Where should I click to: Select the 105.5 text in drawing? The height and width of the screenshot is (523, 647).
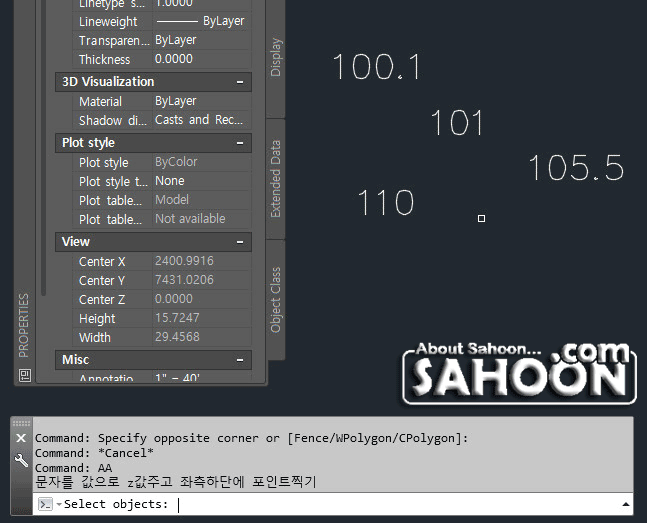coord(575,168)
